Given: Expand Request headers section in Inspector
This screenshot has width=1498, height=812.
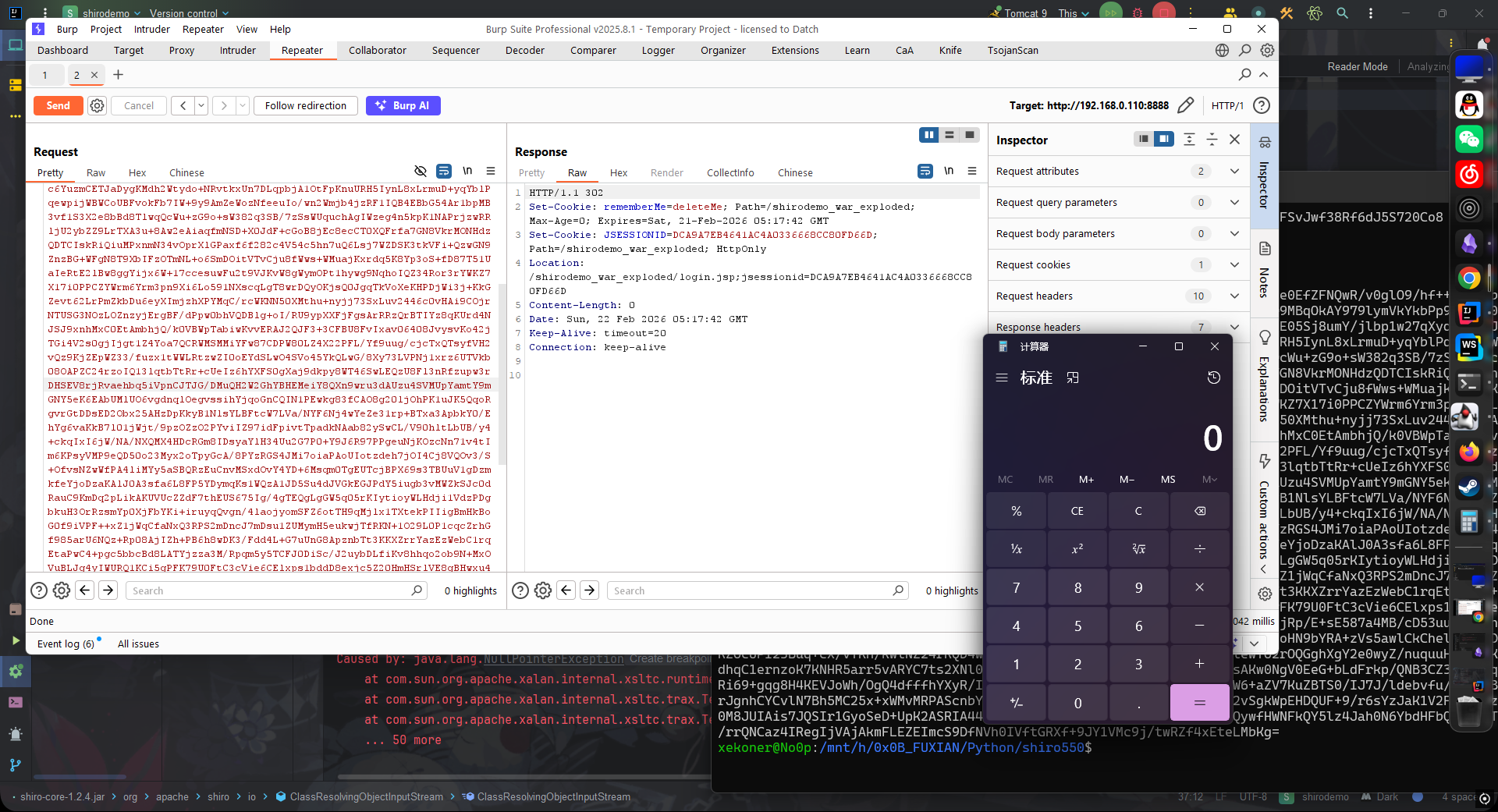Looking at the screenshot, I should click(1234, 296).
